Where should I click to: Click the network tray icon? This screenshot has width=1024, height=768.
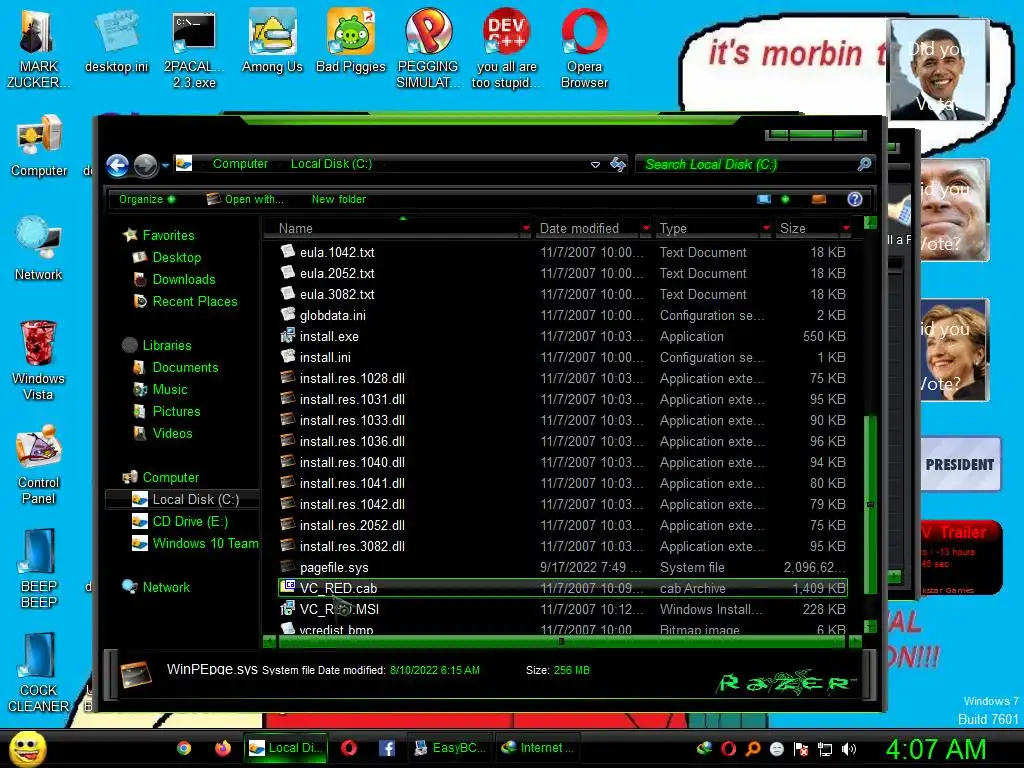pyautogui.click(x=825, y=749)
